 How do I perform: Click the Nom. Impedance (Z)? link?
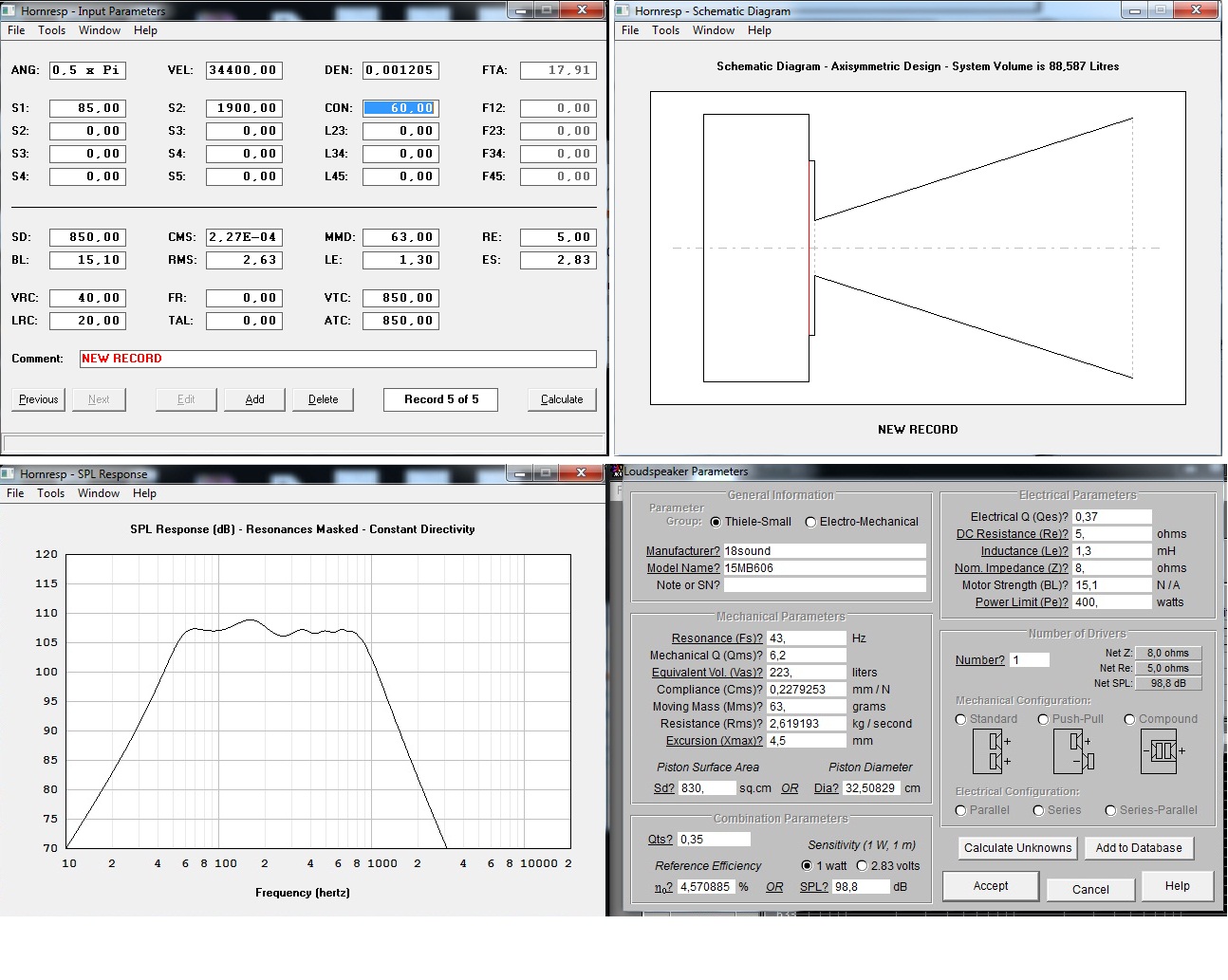point(1011,568)
